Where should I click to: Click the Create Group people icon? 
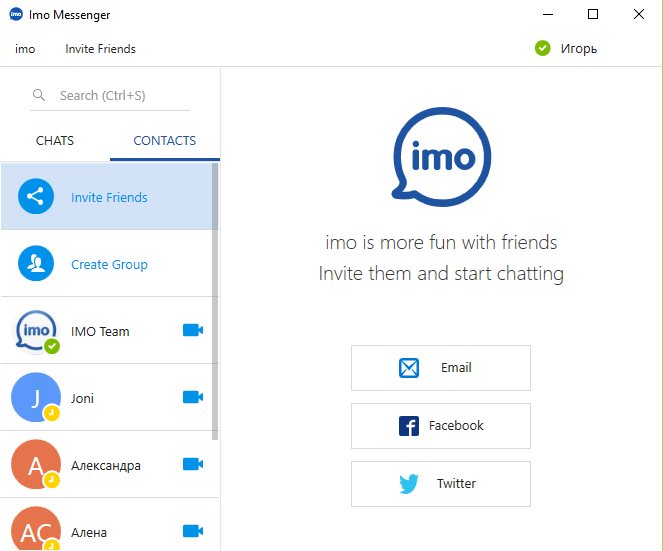pyautogui.click(x=36, y=263)
